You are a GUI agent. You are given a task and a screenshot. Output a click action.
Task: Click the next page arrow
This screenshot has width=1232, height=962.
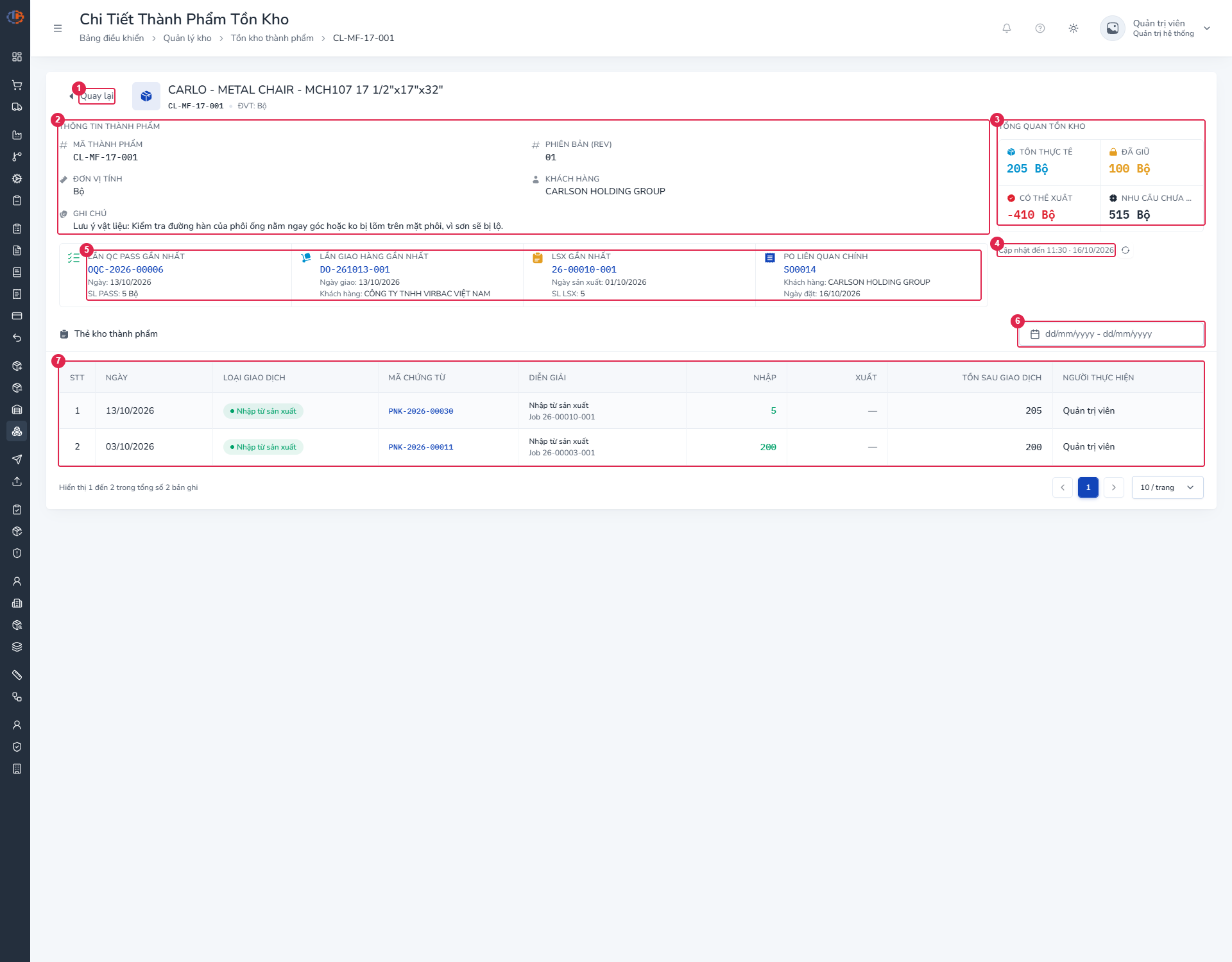tap(1114, 487)
